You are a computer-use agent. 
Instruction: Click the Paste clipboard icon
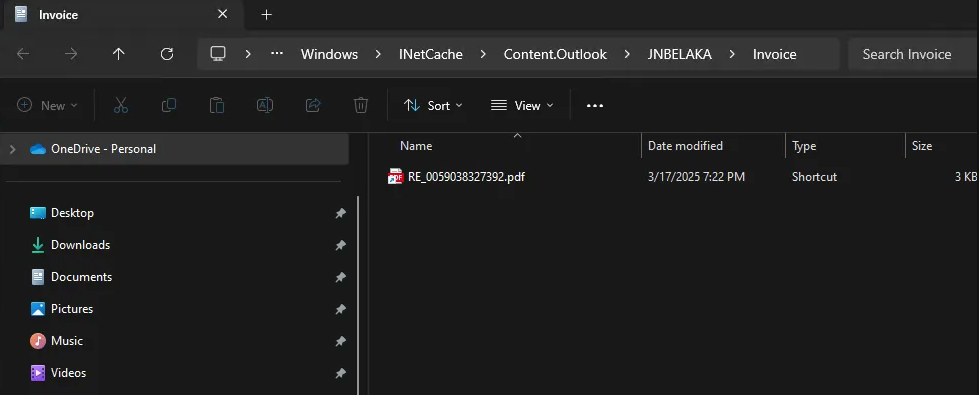point(217,105)
